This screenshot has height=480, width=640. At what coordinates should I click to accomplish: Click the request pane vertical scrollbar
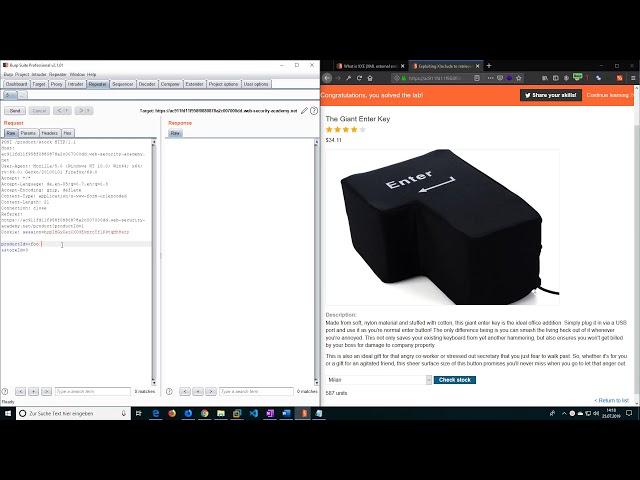[x=153, y=261]
